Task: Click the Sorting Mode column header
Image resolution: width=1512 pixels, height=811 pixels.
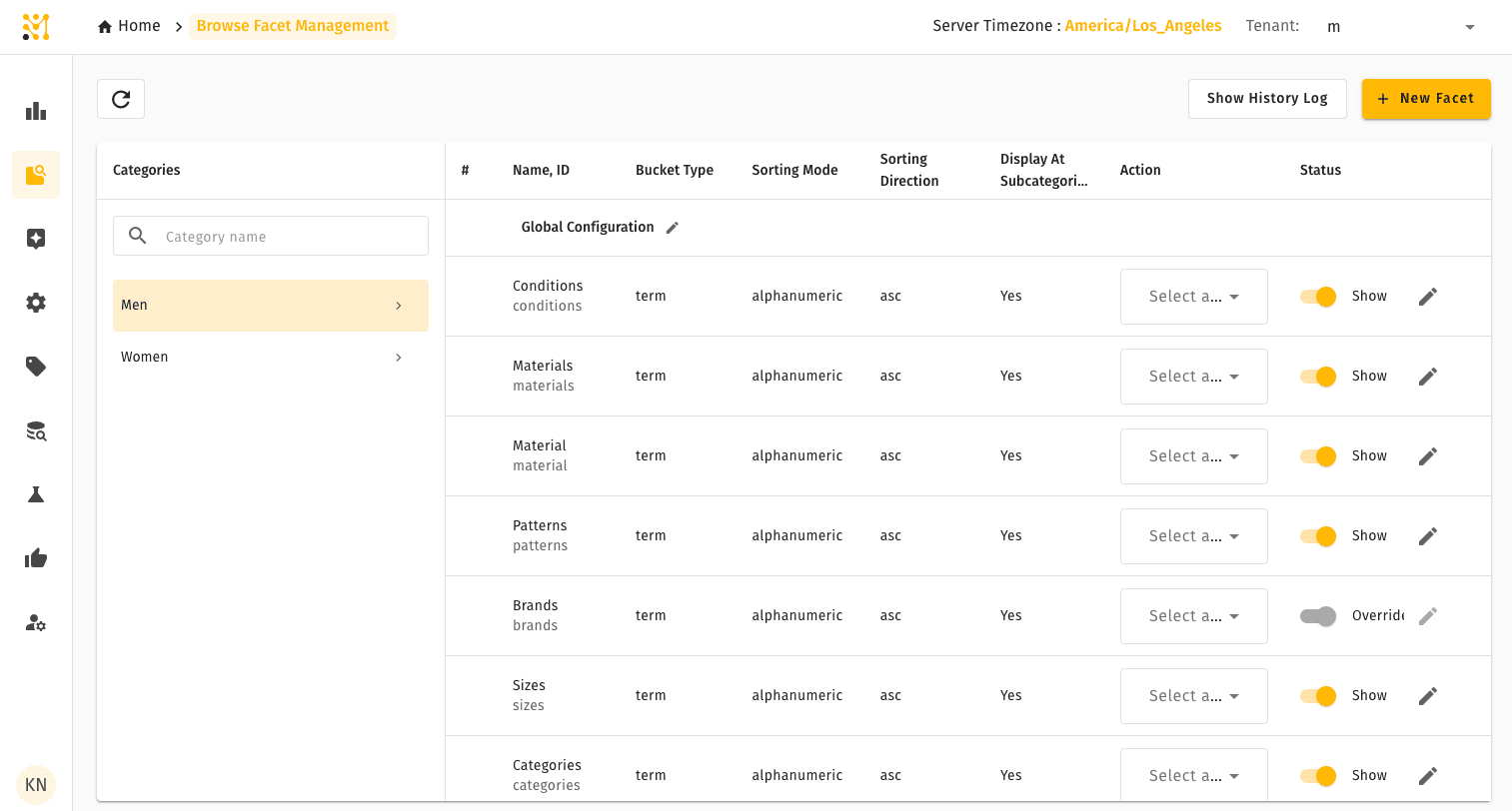Action: [794, 171]
